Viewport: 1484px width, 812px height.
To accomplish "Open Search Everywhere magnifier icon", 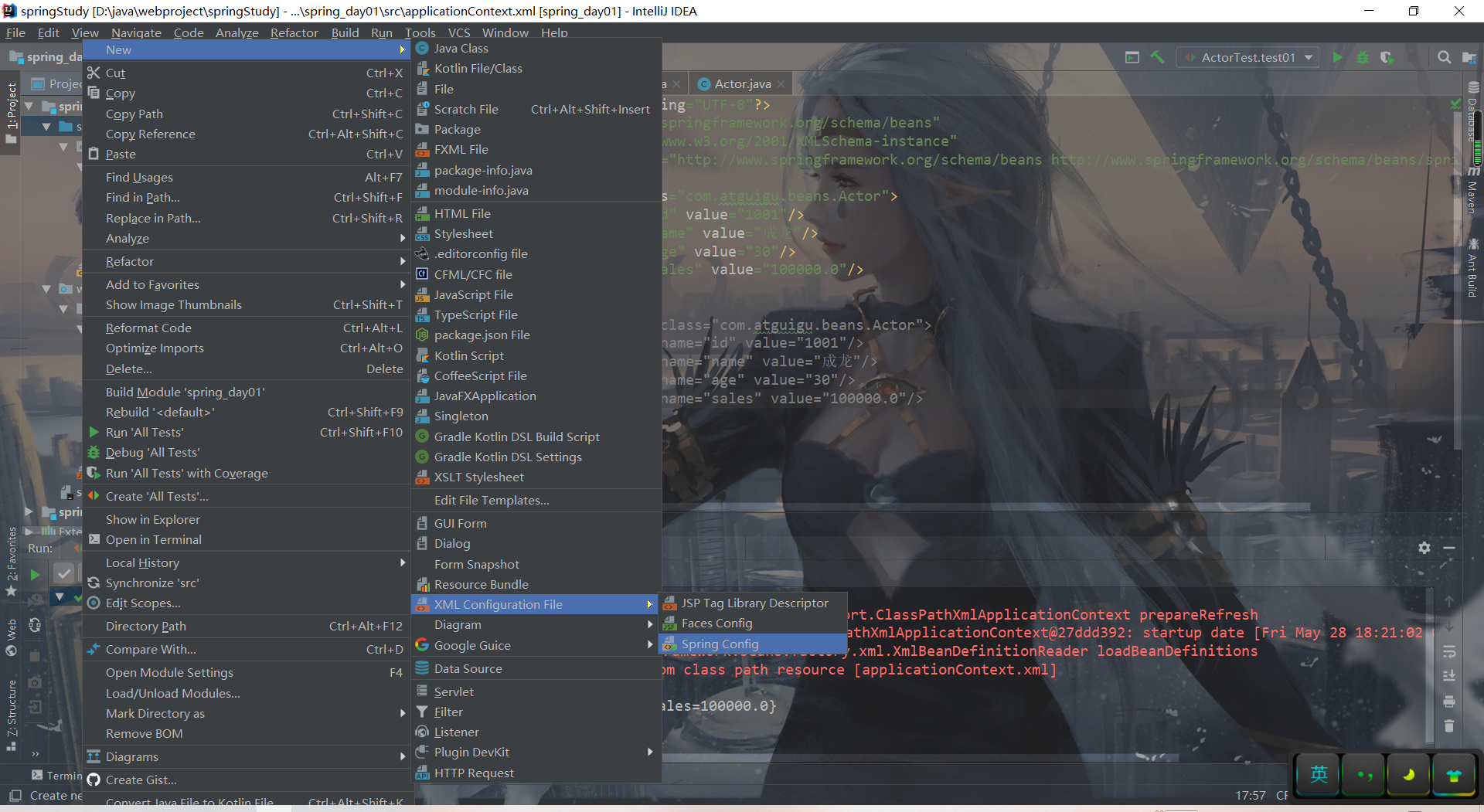I will (1444, 57).
